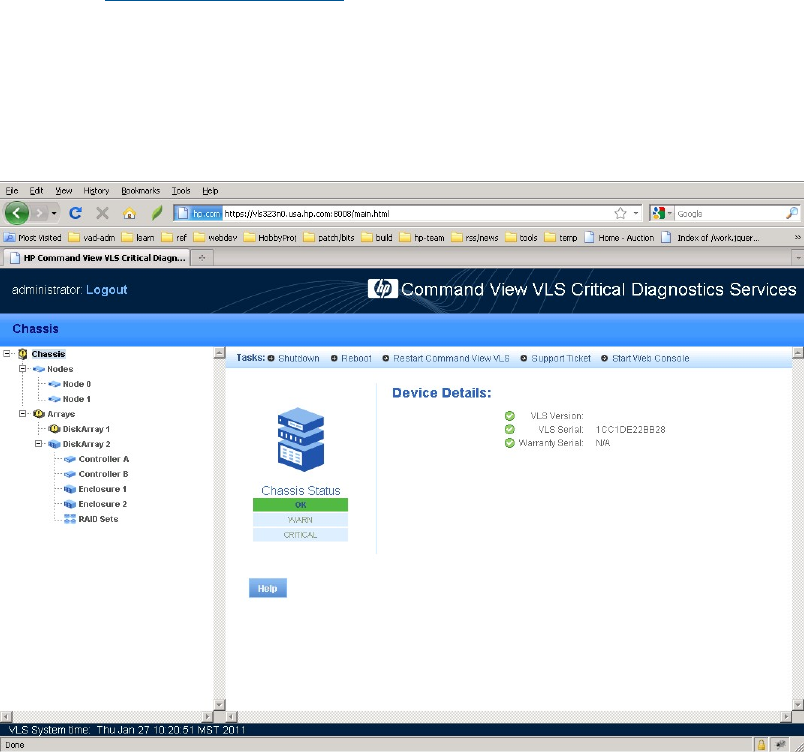Click green check beside VLS Serial
Screen dimensions: 804x752
point(510,430)
